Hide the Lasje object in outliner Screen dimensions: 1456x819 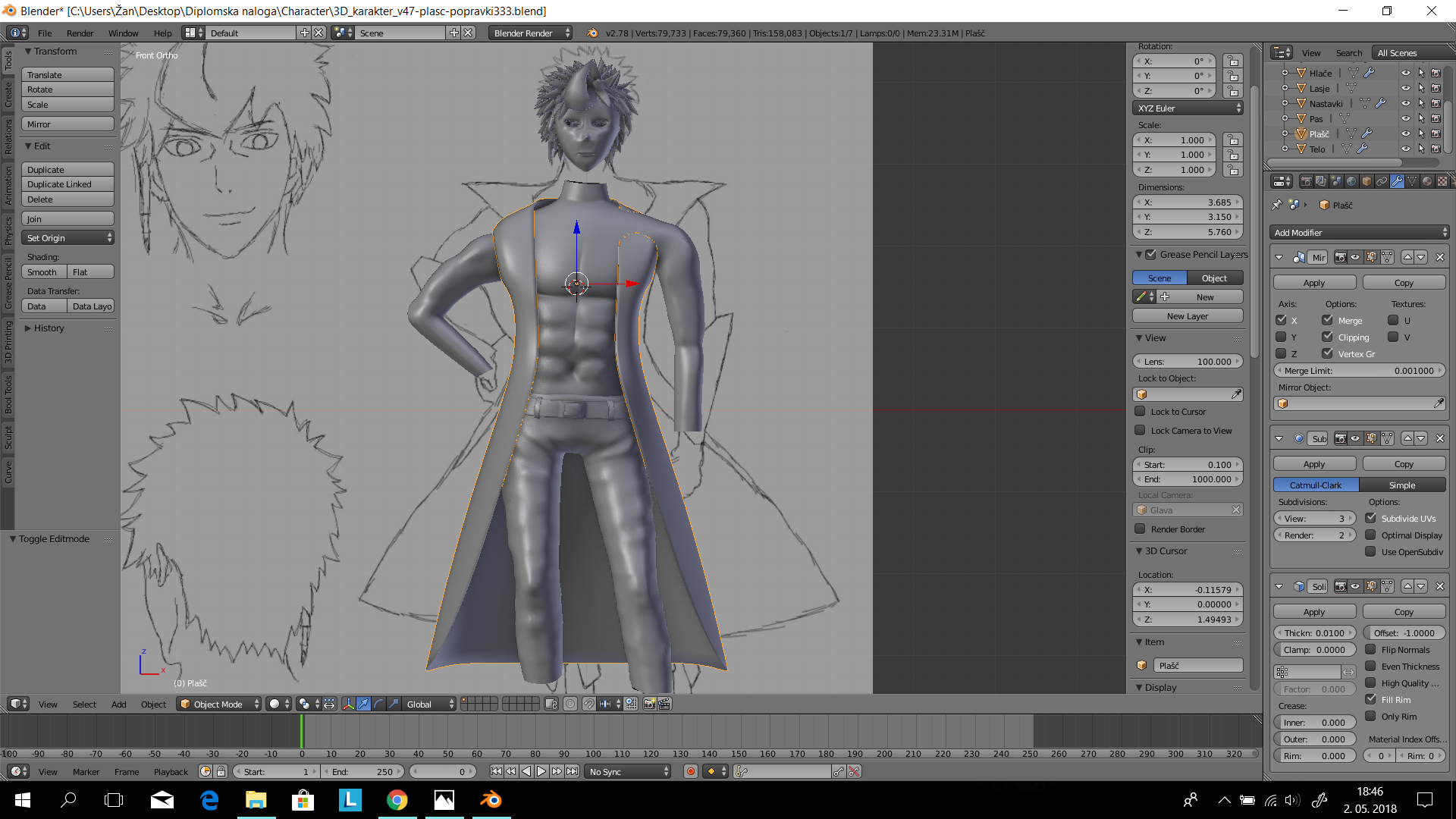click(1405, 89)
